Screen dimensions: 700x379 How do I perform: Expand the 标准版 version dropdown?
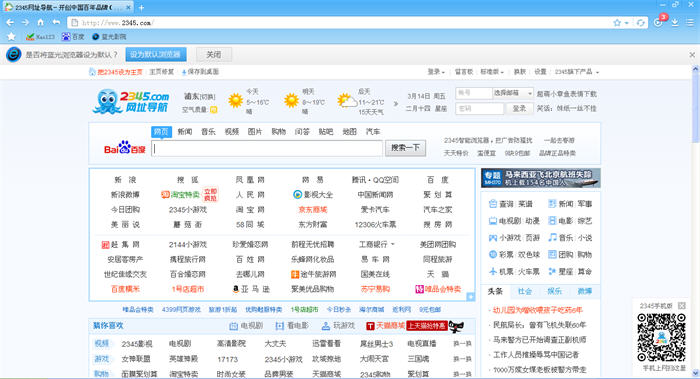(492, 72)
